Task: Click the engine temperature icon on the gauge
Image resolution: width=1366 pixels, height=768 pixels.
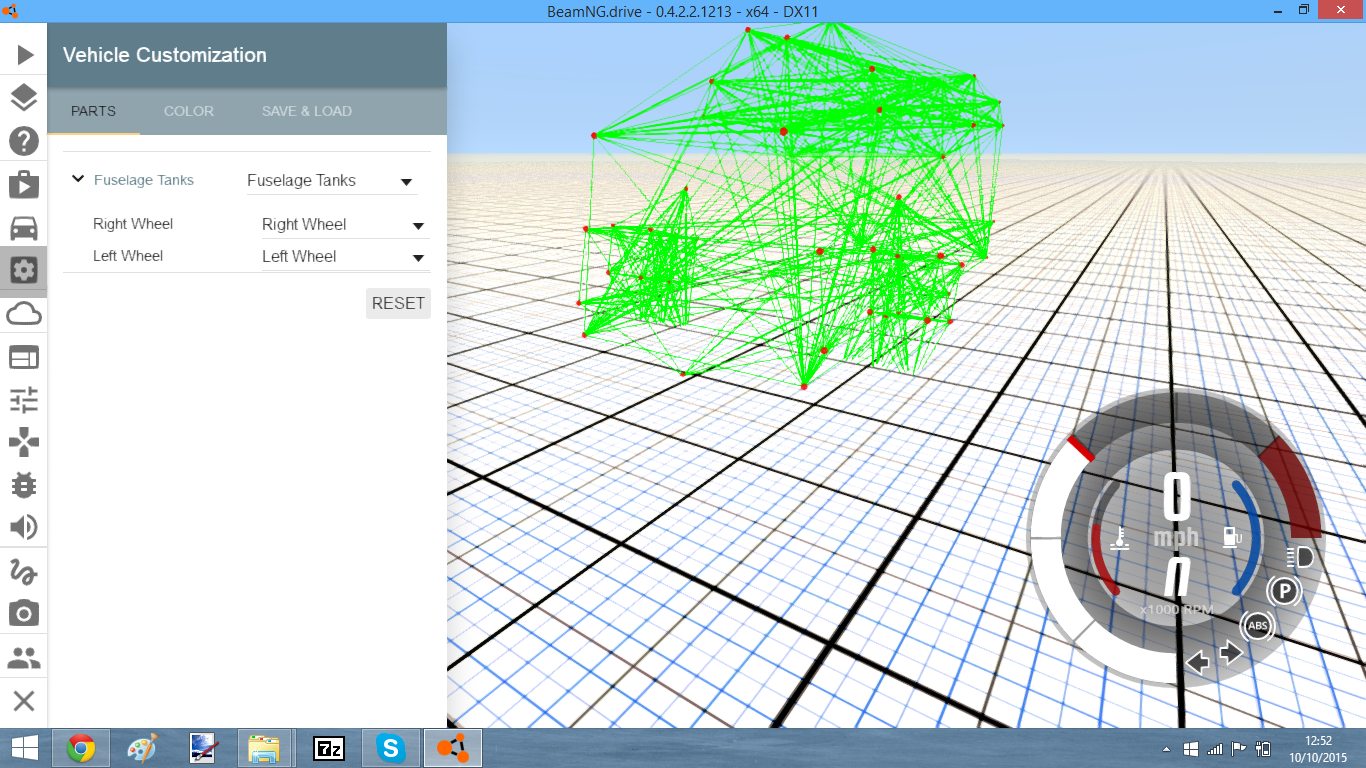Action: (1120, 538)
